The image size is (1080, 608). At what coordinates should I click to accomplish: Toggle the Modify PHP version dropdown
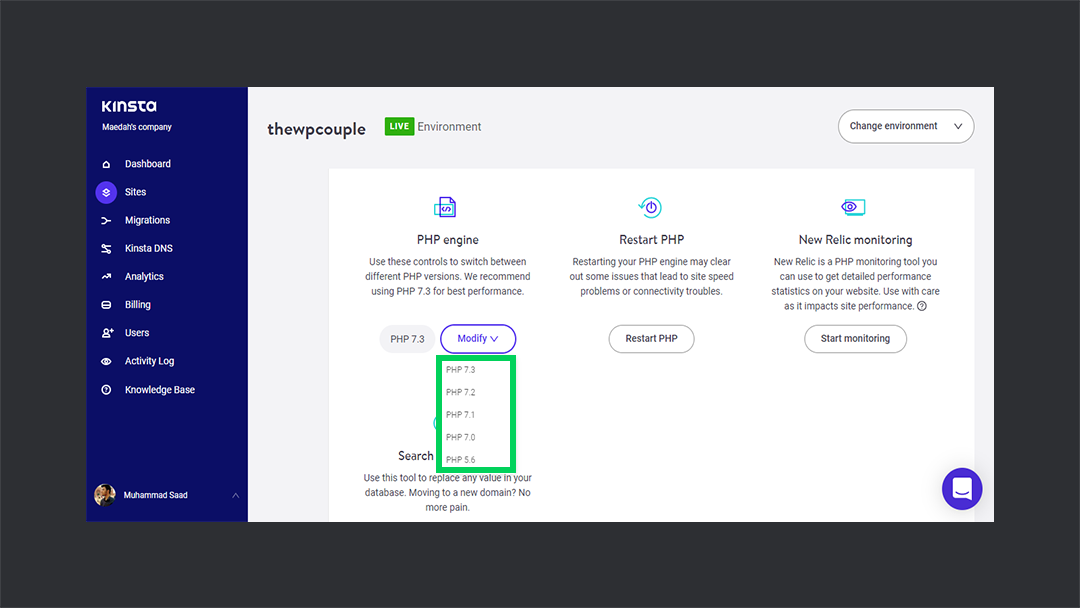[x=478, y=339]
